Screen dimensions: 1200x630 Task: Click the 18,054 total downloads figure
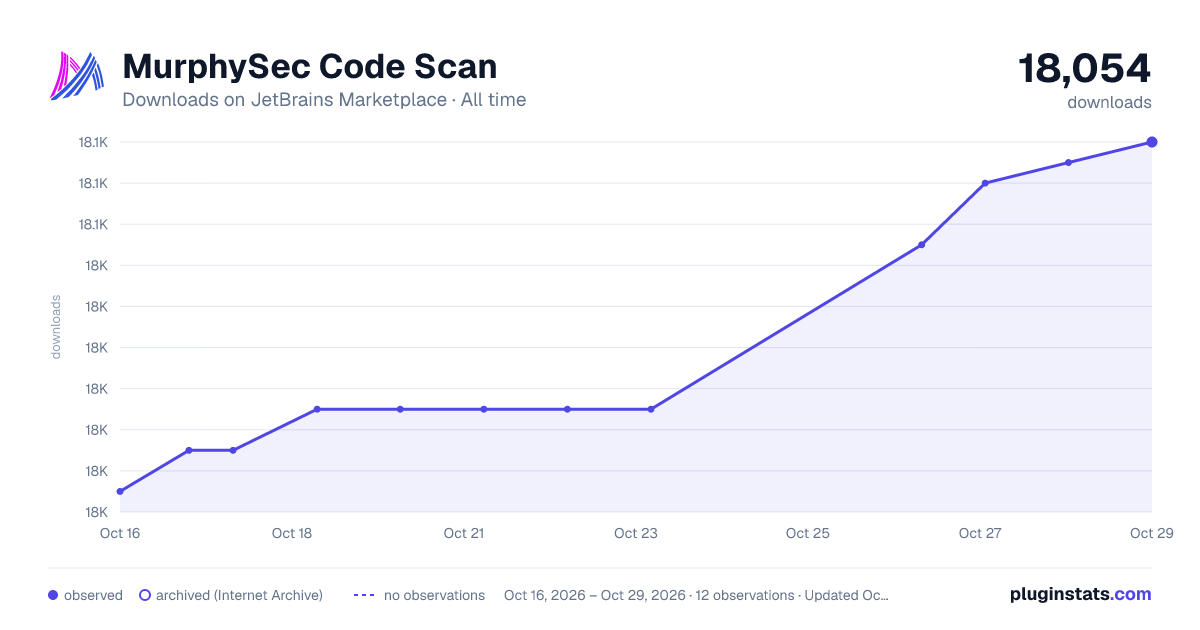coord(1084,69)
